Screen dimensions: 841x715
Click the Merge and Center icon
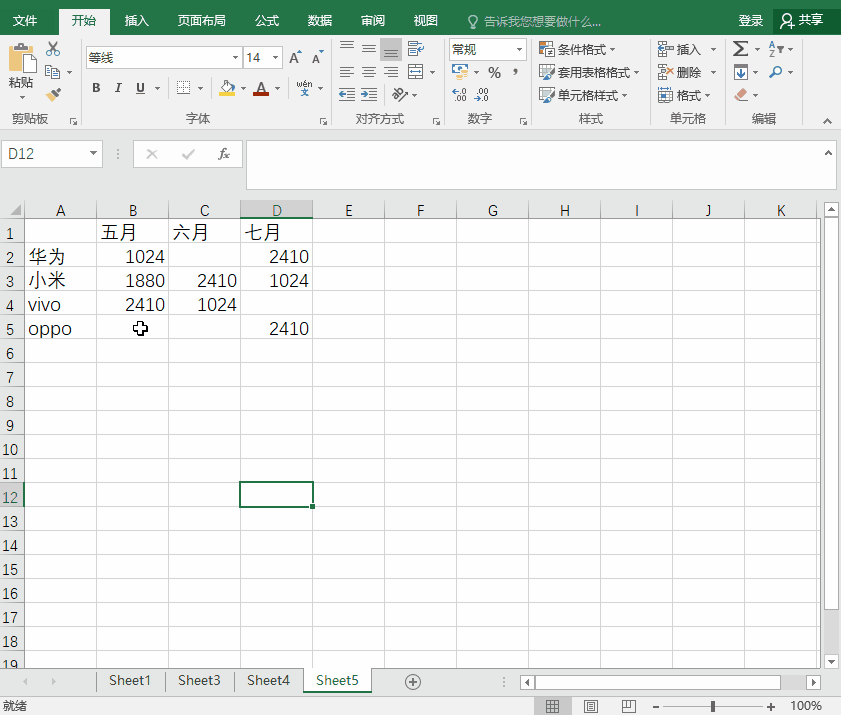415,72
